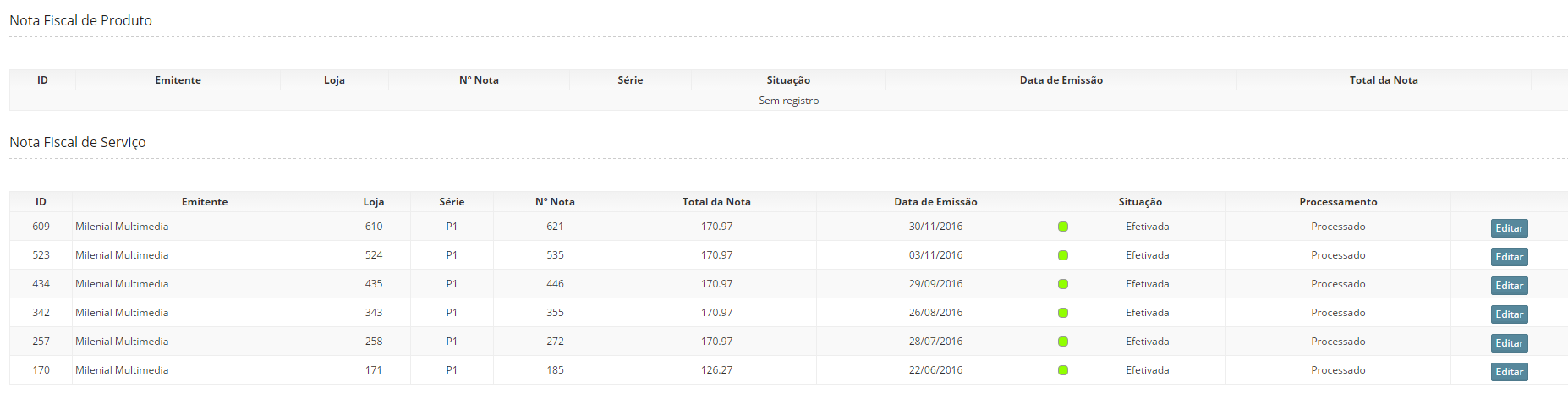Click the Situação header in the product table
The image size is (1568, 399).
[788, 80]
